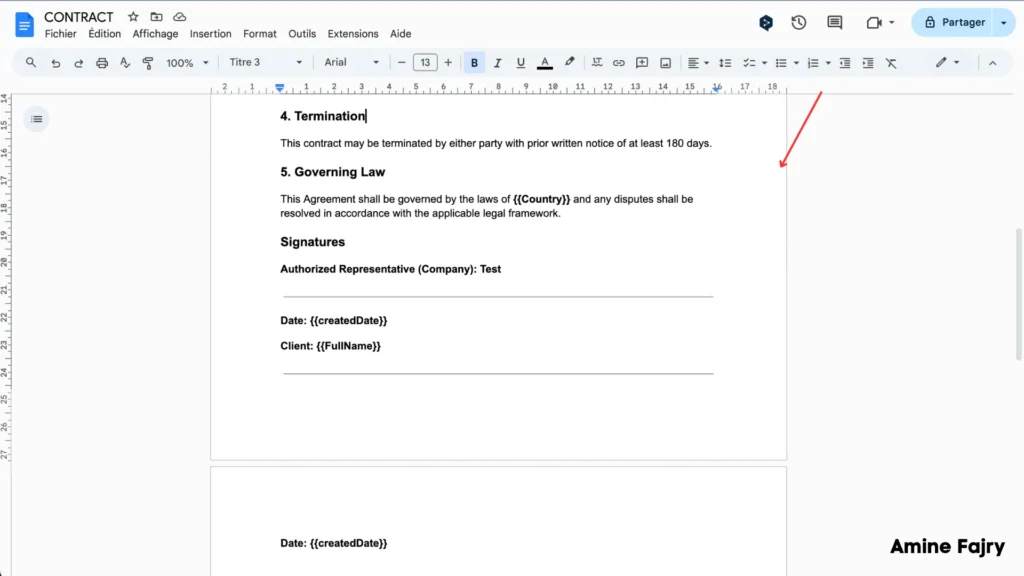Increase paragraph indent
This screenshot has height=576, width=1024.
click(x=868, y=63)
